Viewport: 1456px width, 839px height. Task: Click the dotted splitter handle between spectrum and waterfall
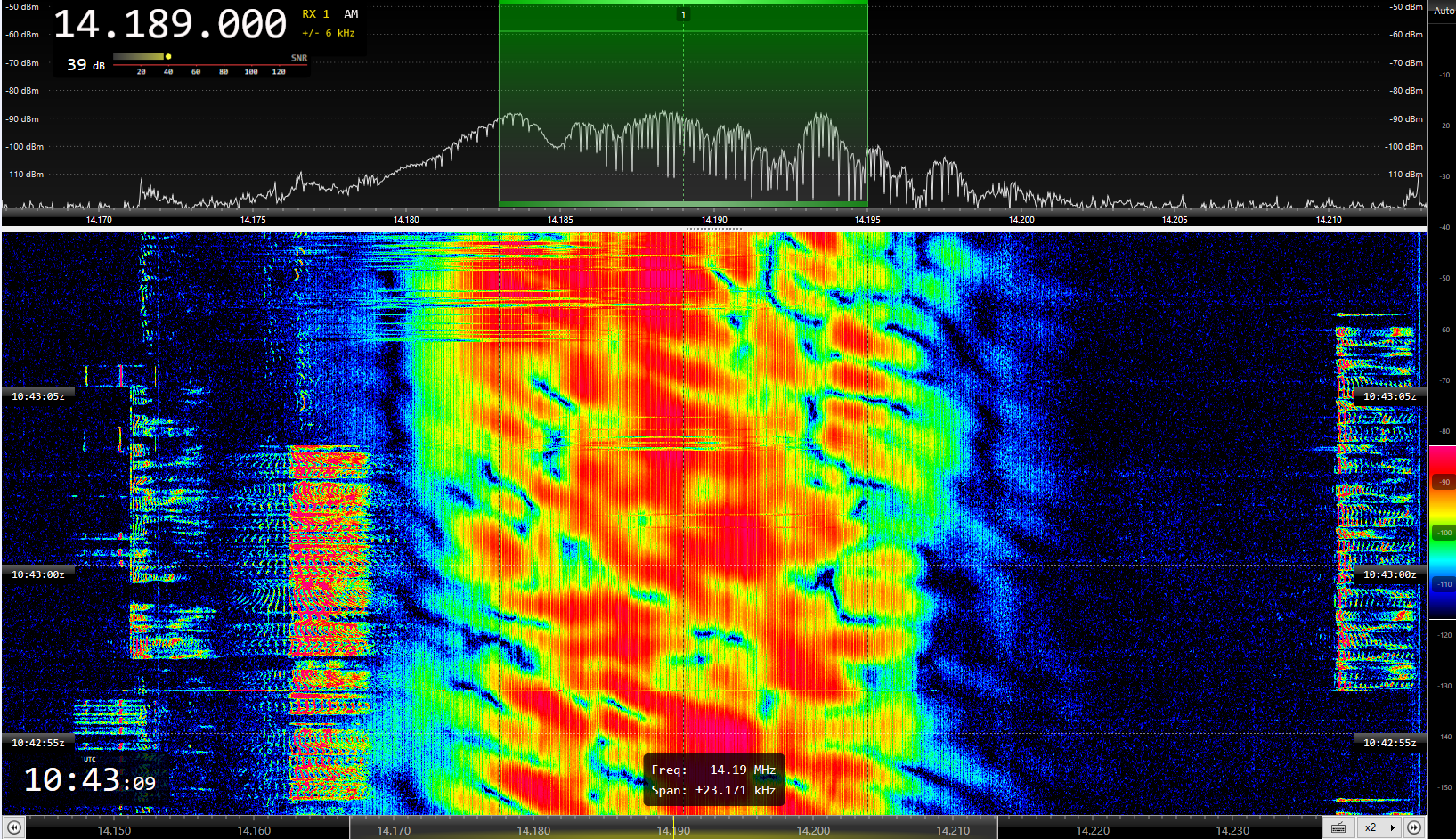coord(714,229)
